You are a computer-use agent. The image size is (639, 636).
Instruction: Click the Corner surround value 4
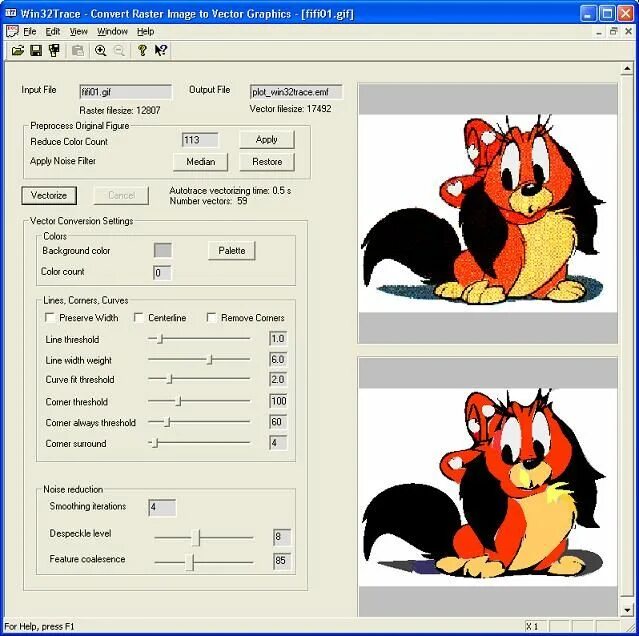pos(278,442)
